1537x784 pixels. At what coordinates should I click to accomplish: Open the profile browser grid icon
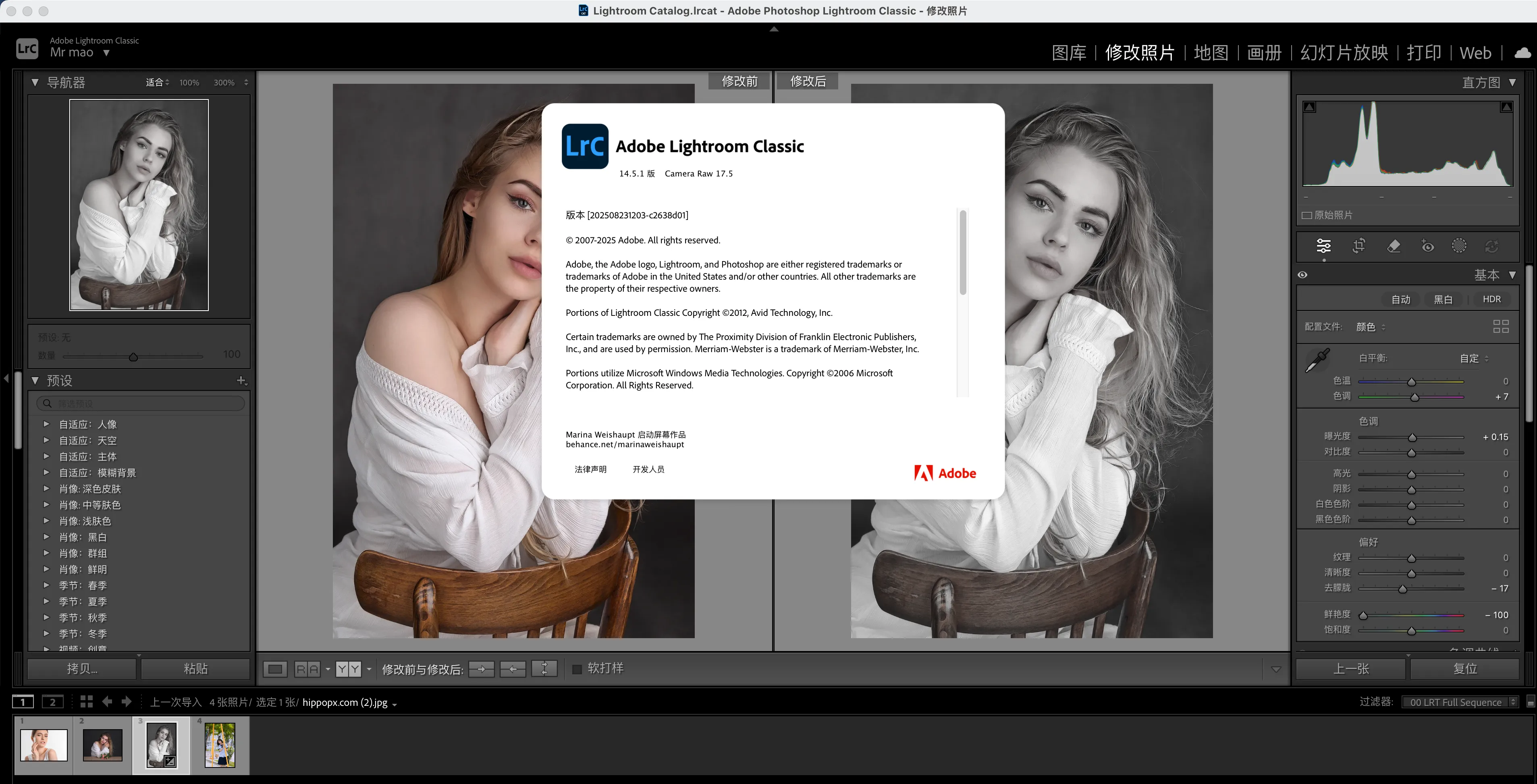[1500, 326]
